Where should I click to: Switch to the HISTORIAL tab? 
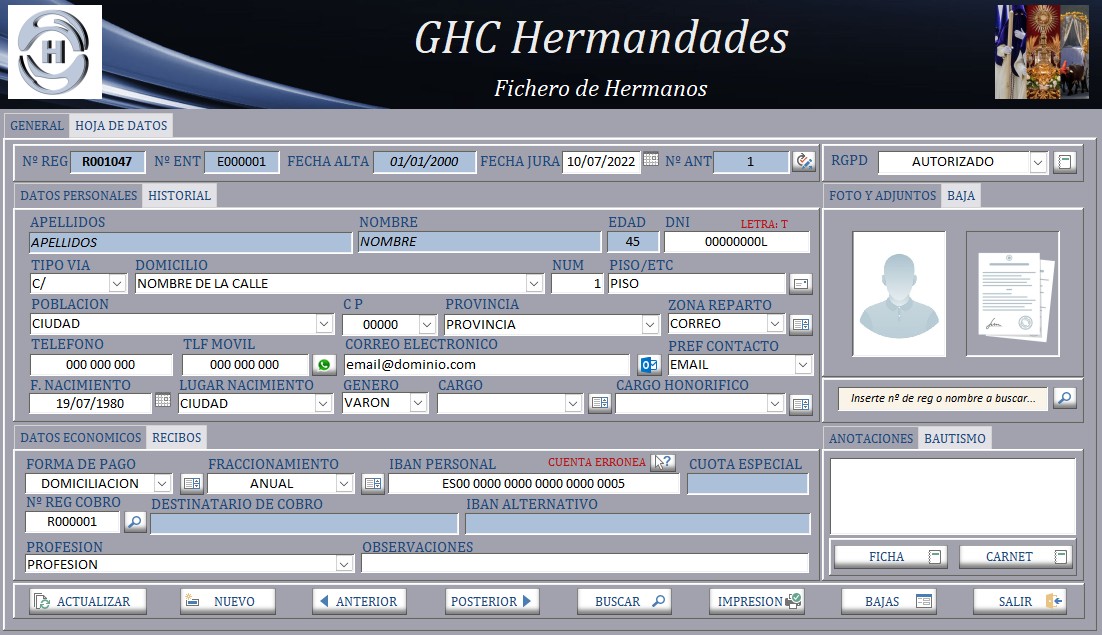click(x=179, y=196)
